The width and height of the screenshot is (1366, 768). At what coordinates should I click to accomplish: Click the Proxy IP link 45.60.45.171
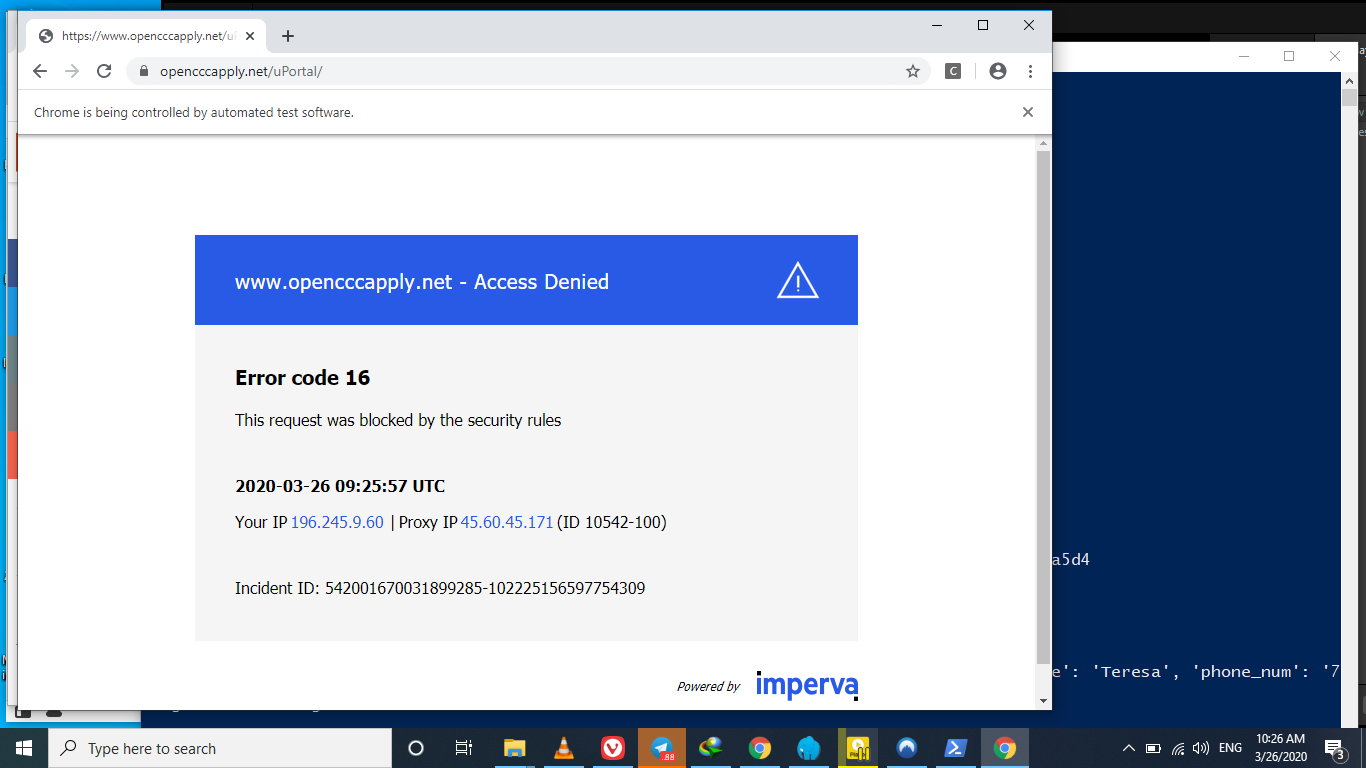tap(506, 522)
